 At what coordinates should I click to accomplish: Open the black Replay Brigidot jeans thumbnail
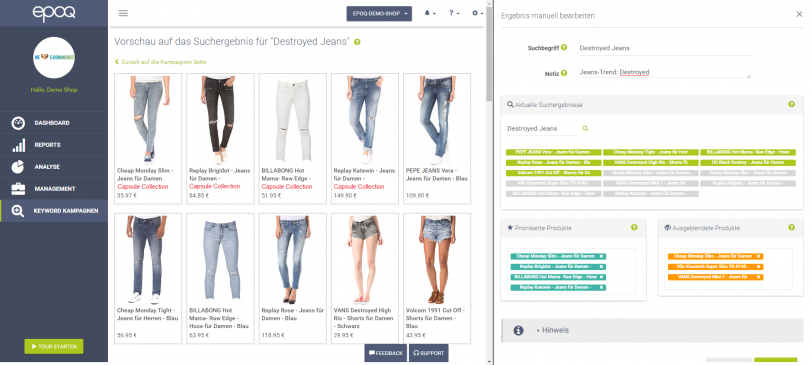pyautogui.click(x=220, y=120)
